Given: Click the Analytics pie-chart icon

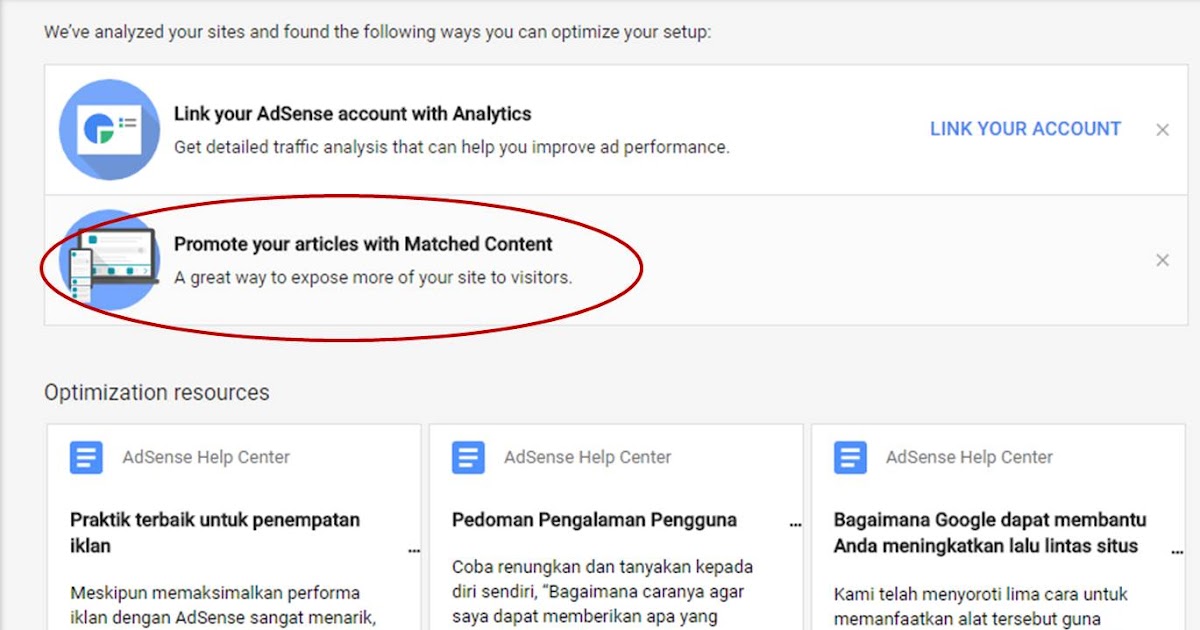Looking at the screenshot, I should pyautogui.click(x=109, y=129).
